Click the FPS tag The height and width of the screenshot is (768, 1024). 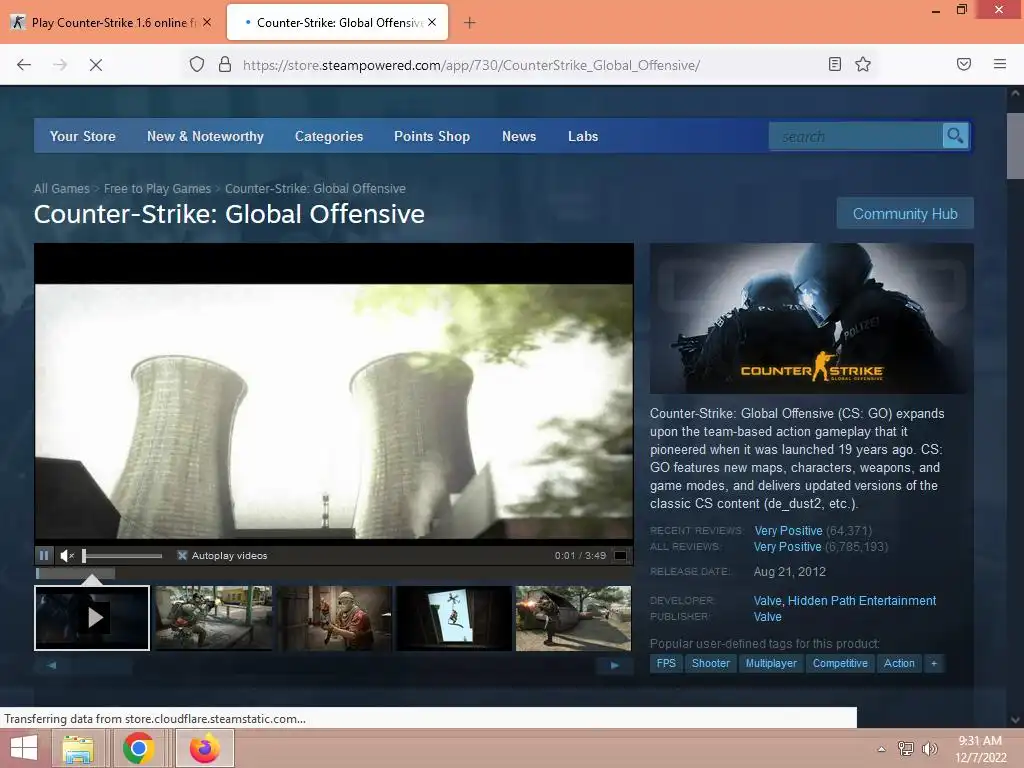coord(666,664)
